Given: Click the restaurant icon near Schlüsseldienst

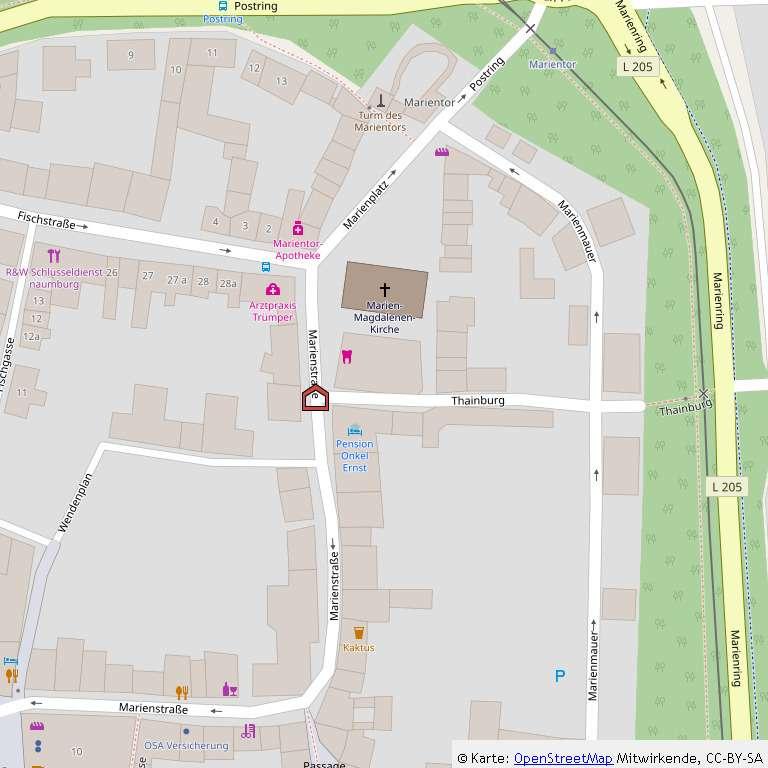Looking at the screenshot, I should (x=53, y=256).
